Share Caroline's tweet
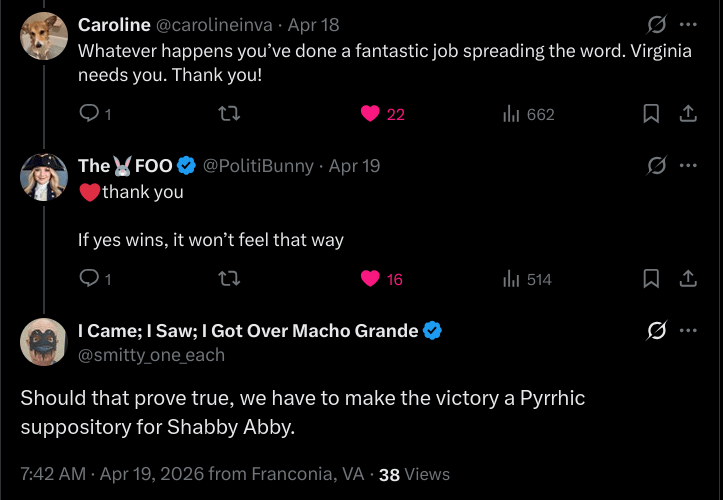The image size is (723, 500). [x=688, y=114]
